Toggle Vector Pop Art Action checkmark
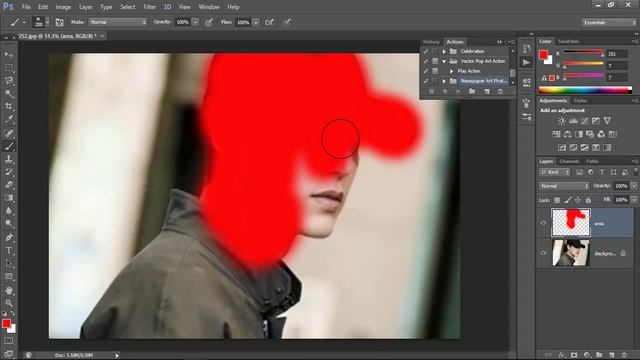640x360 pixels. (x=426, y=61)
